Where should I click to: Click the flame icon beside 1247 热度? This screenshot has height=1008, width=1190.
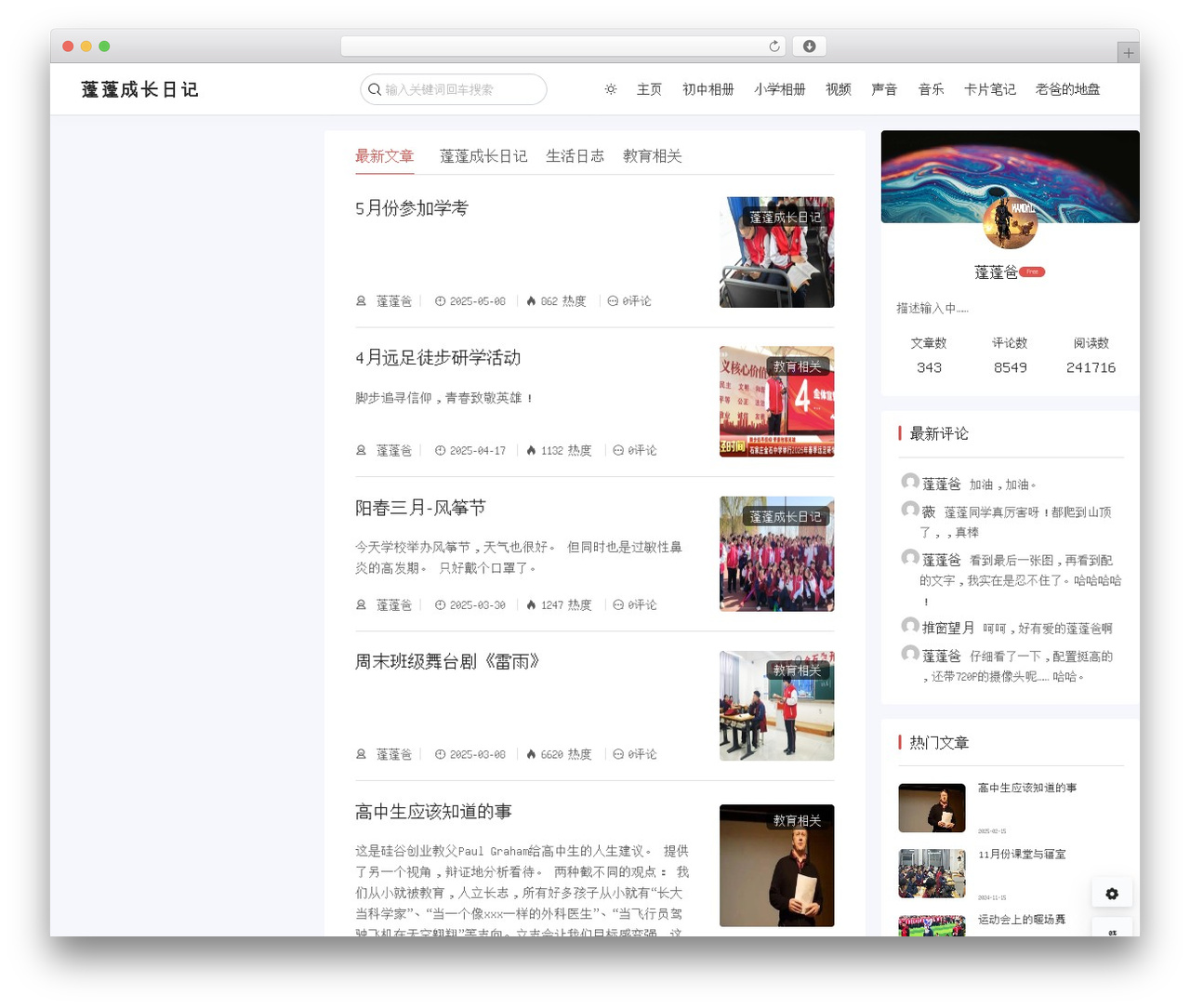pyautogui.click(x=531, y=604)
